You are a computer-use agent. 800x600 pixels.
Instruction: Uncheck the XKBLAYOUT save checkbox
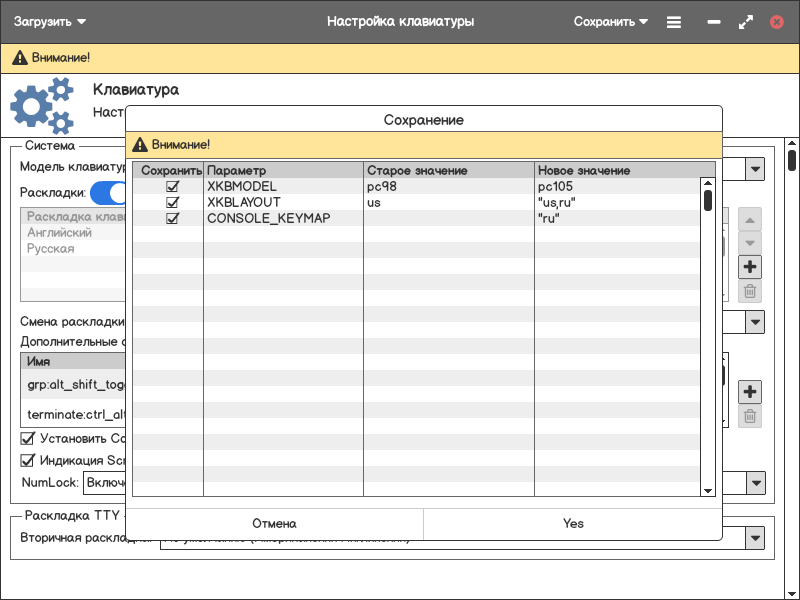[172, 202]
